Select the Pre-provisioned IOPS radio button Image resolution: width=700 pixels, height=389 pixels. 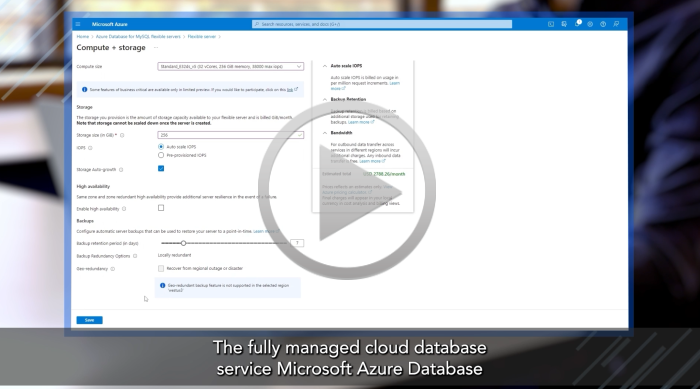[x=161, y=155]
